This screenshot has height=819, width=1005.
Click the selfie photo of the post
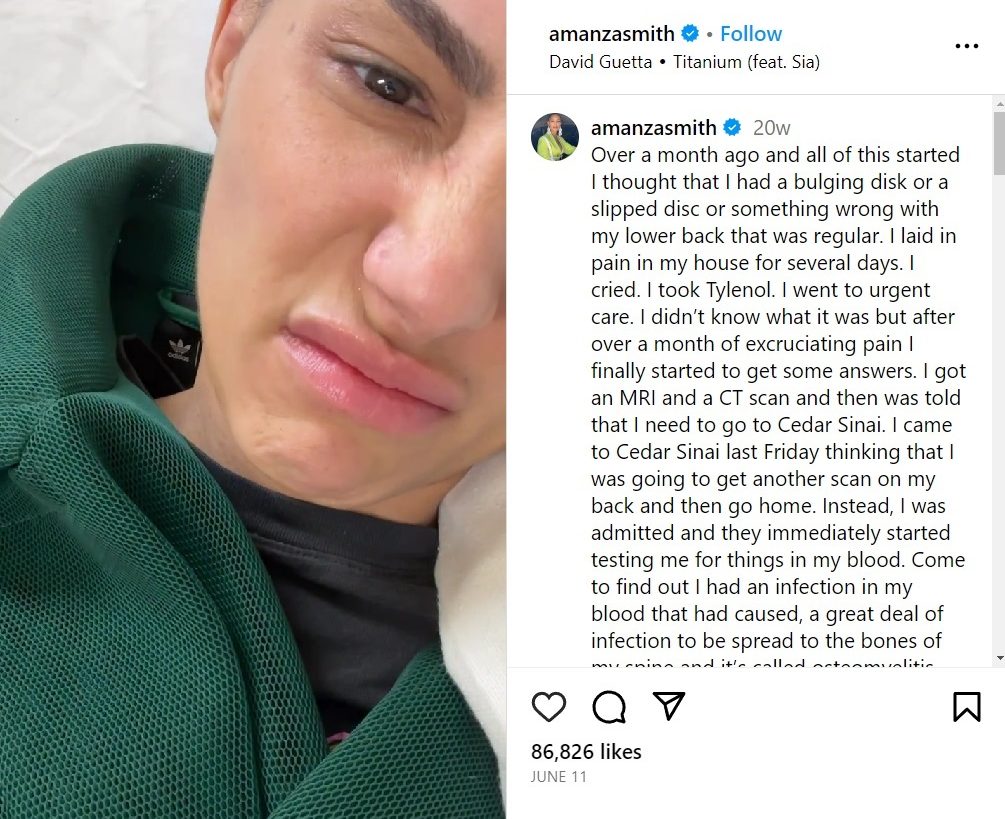point(253,410)
